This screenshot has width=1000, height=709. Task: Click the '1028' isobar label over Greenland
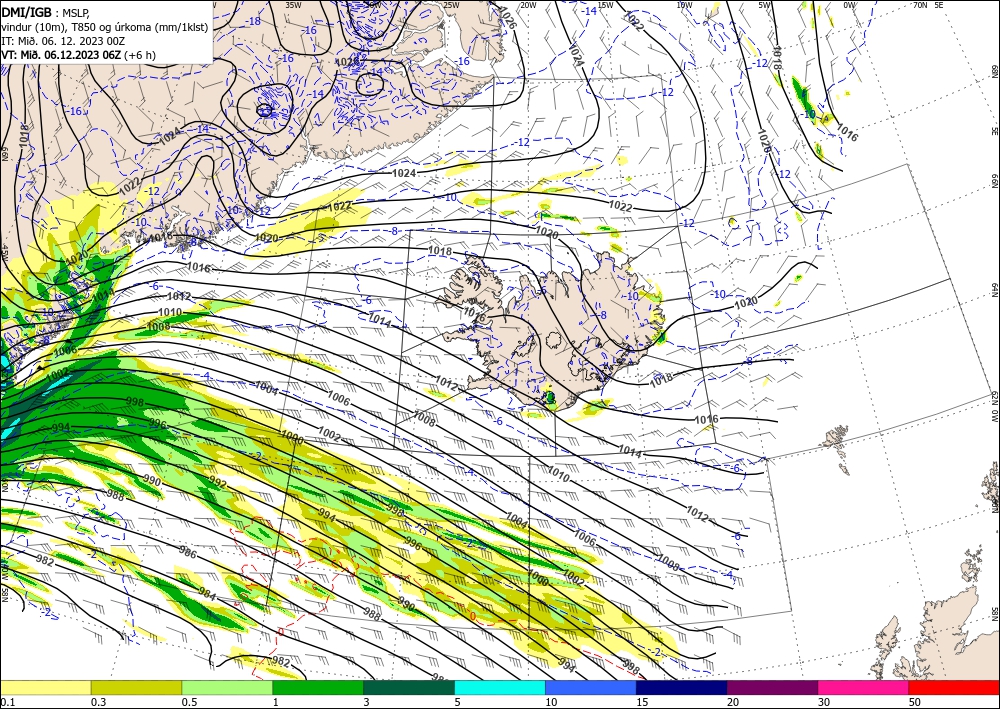coord(347,62)
